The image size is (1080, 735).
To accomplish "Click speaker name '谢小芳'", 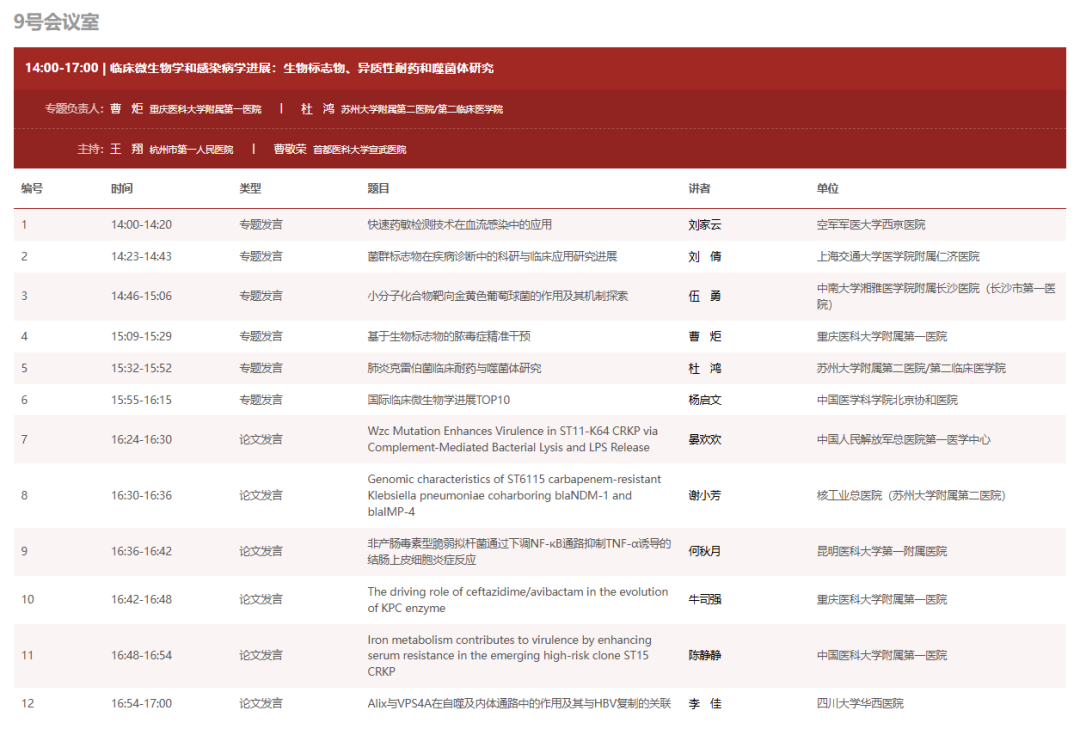I will [705, 495].
